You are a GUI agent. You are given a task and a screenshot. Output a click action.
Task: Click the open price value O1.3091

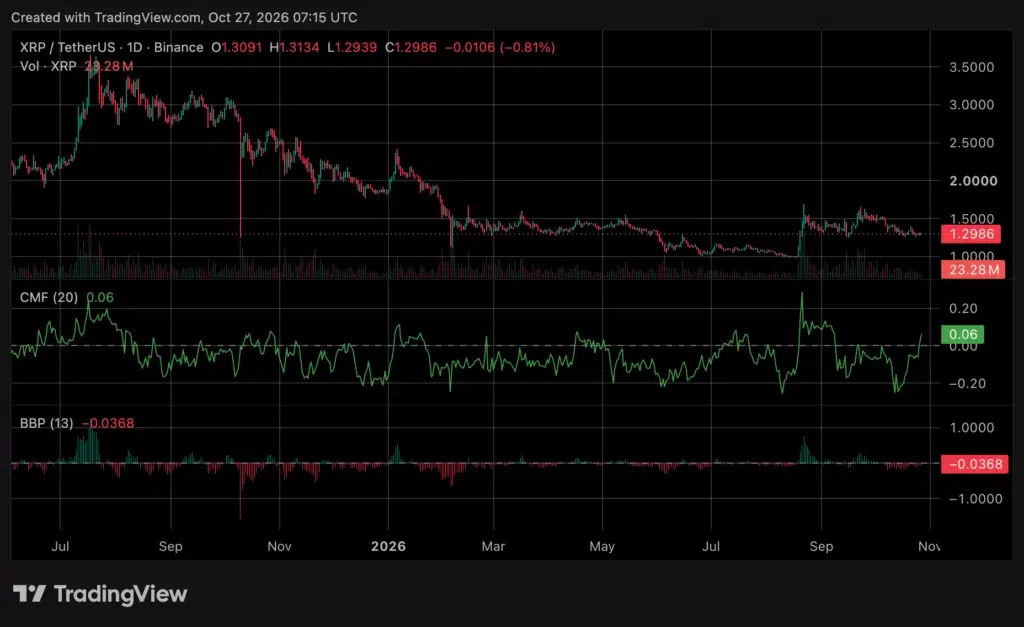pyautogui.click(x=236, y=47)
